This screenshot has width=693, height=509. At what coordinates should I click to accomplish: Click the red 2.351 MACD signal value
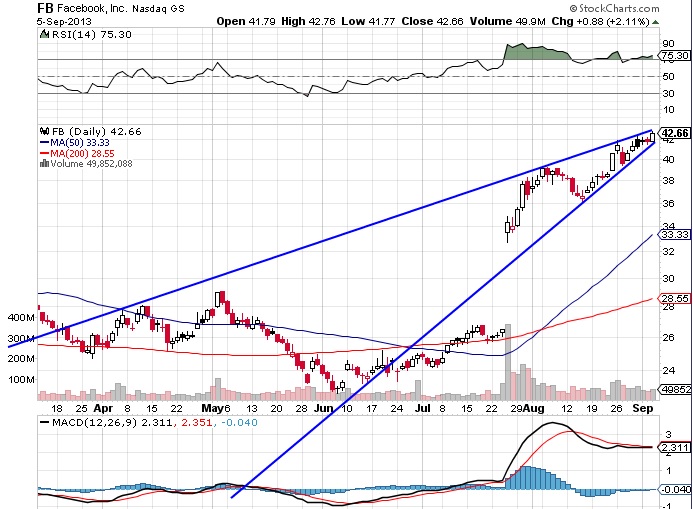[195, 422]
